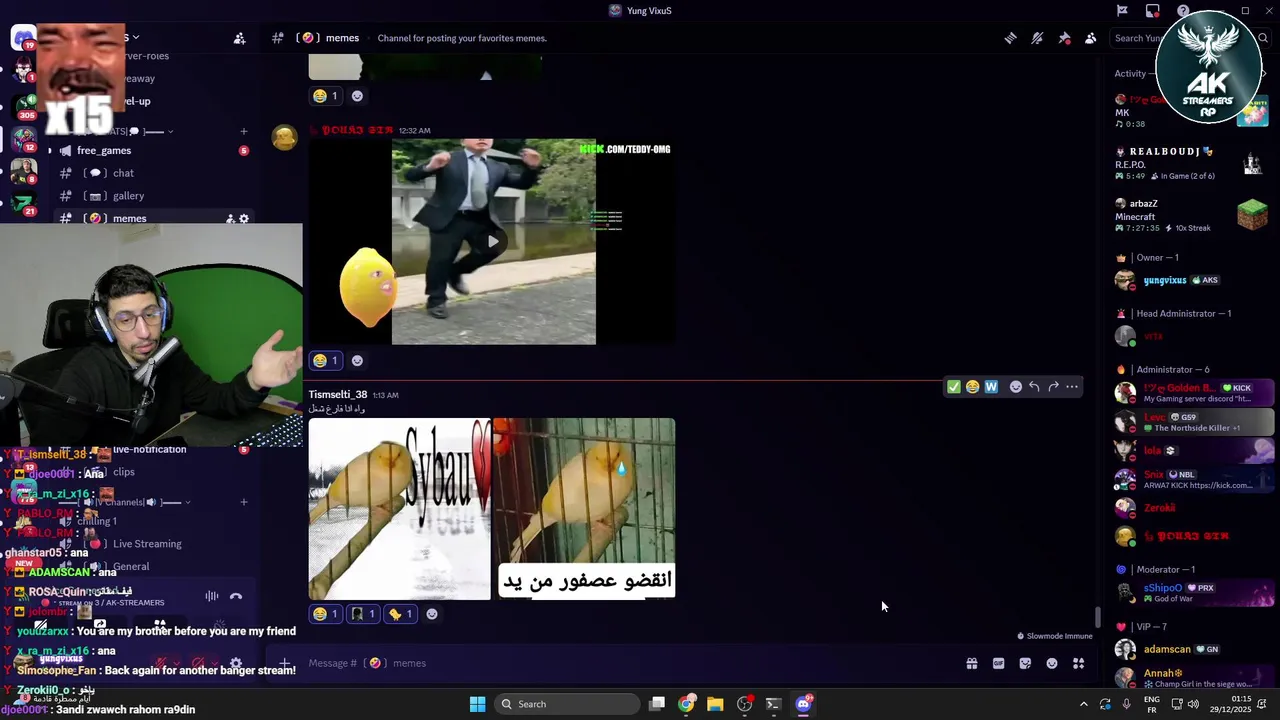
Task: Open the emoji picker in message bar
Action: tap(1052, 663)
